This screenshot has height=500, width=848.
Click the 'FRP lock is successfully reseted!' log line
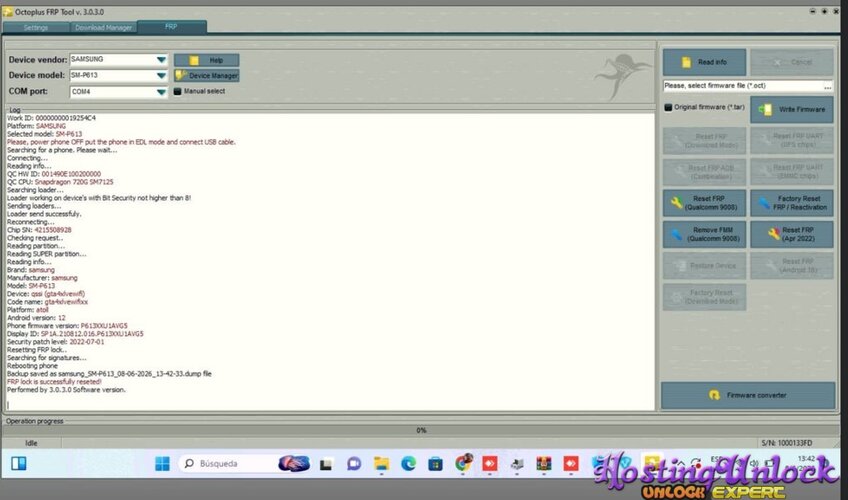coord(54,382)
